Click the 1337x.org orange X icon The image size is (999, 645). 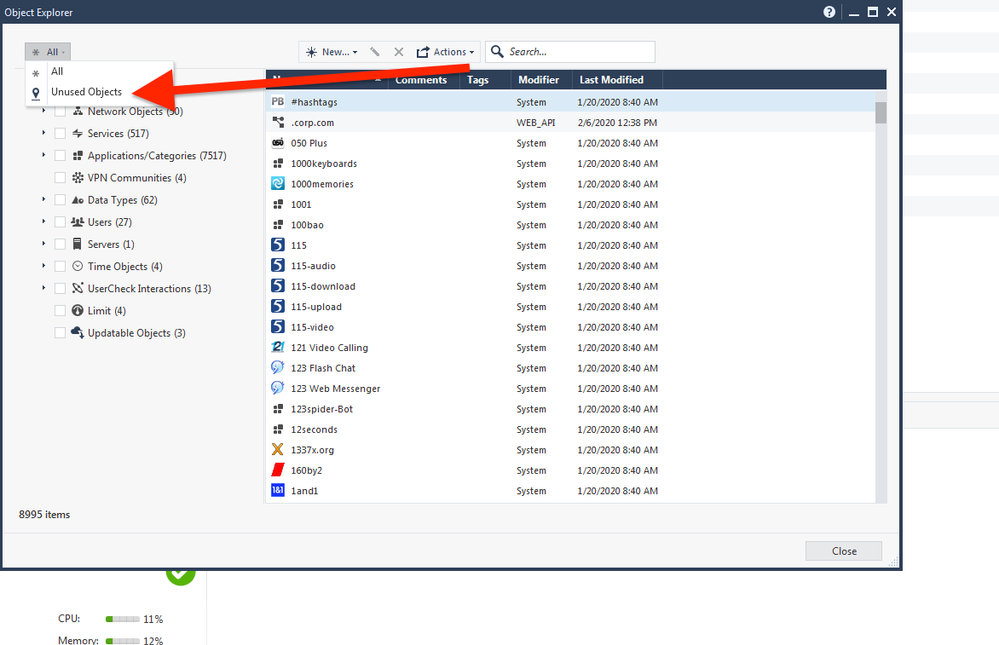tap(278, 450)
